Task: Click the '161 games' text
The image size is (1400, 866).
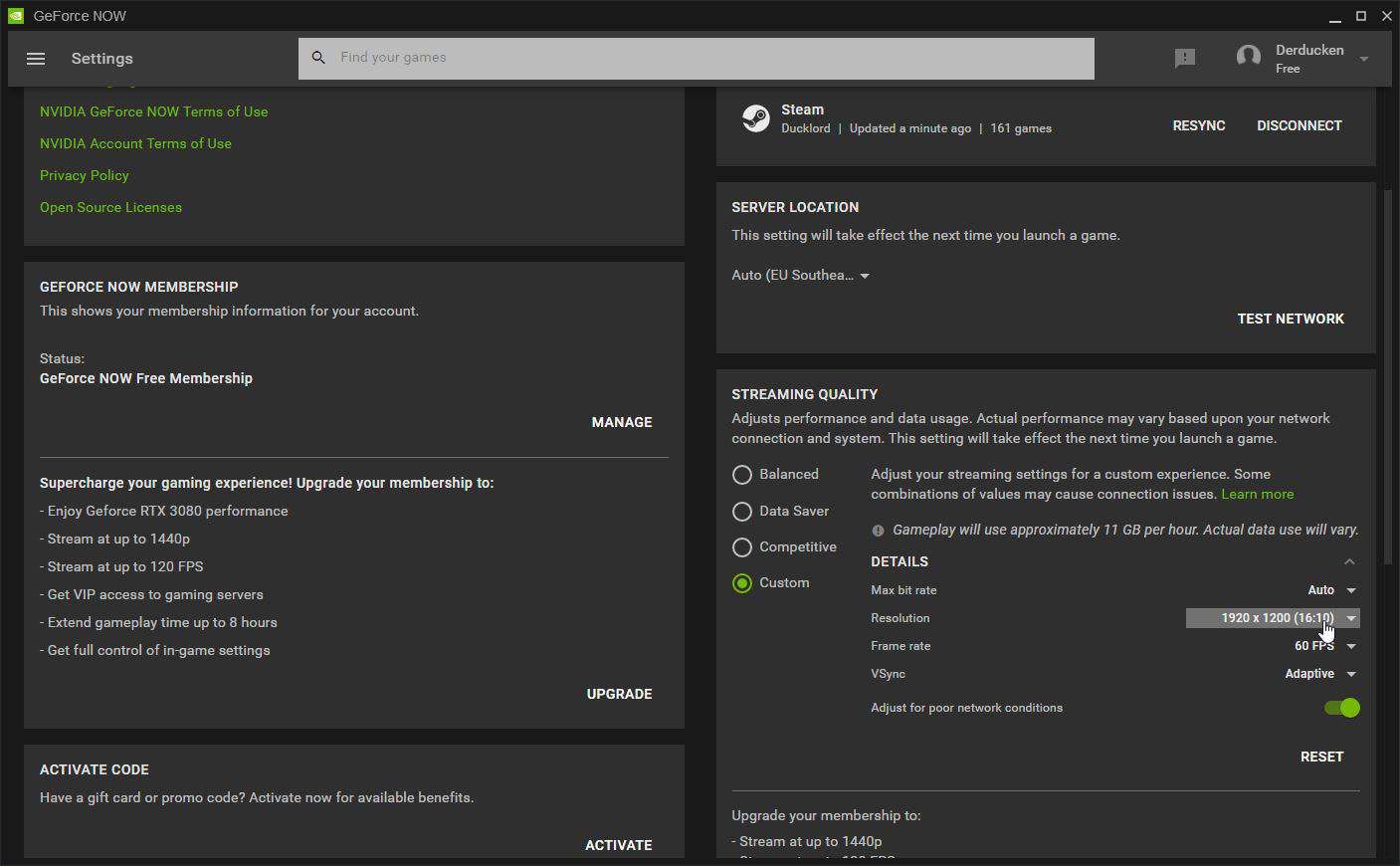Action: coord(1021,128)
